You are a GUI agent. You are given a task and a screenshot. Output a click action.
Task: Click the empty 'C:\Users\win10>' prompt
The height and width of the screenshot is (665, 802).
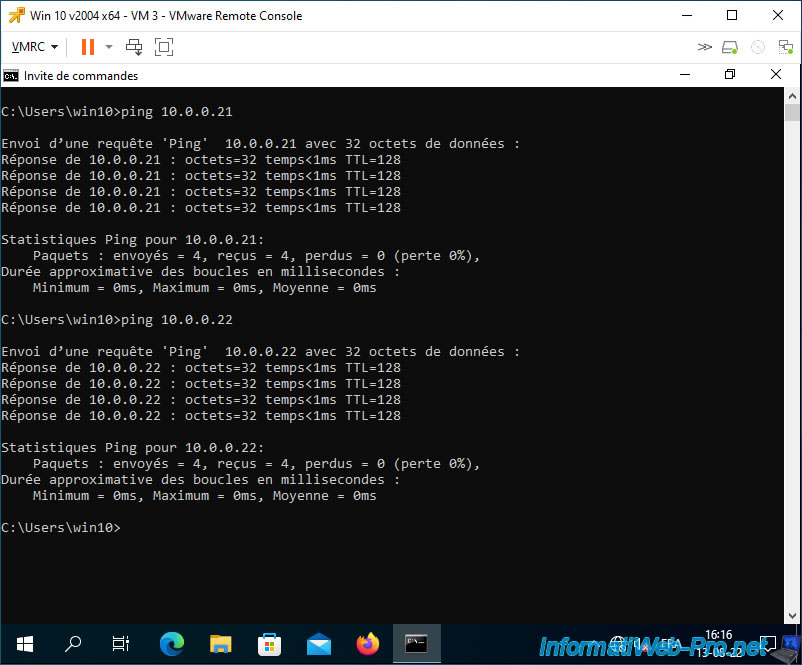click(x=61, y=528)
